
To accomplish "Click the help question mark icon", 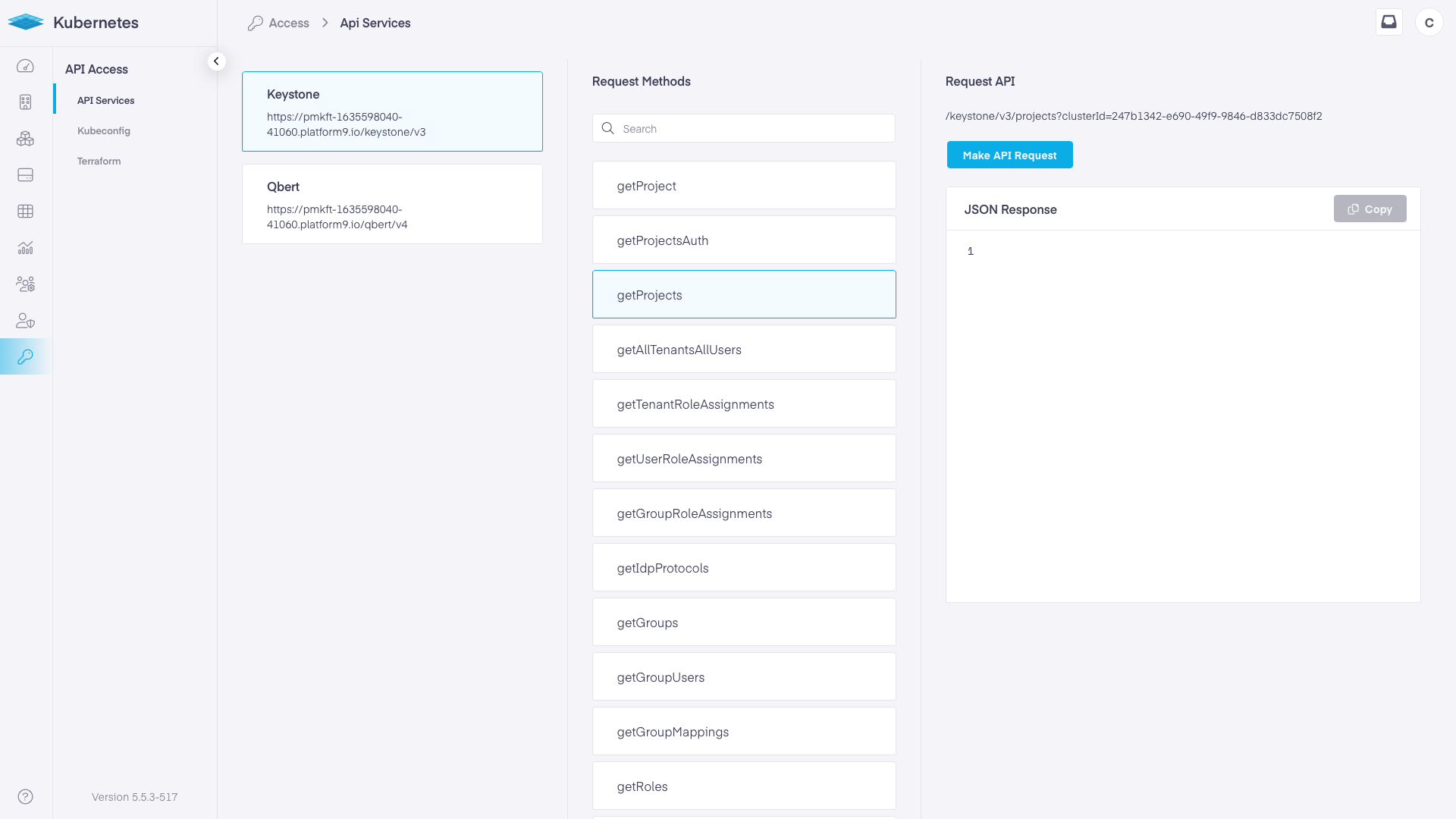I will tap(25, 796).
